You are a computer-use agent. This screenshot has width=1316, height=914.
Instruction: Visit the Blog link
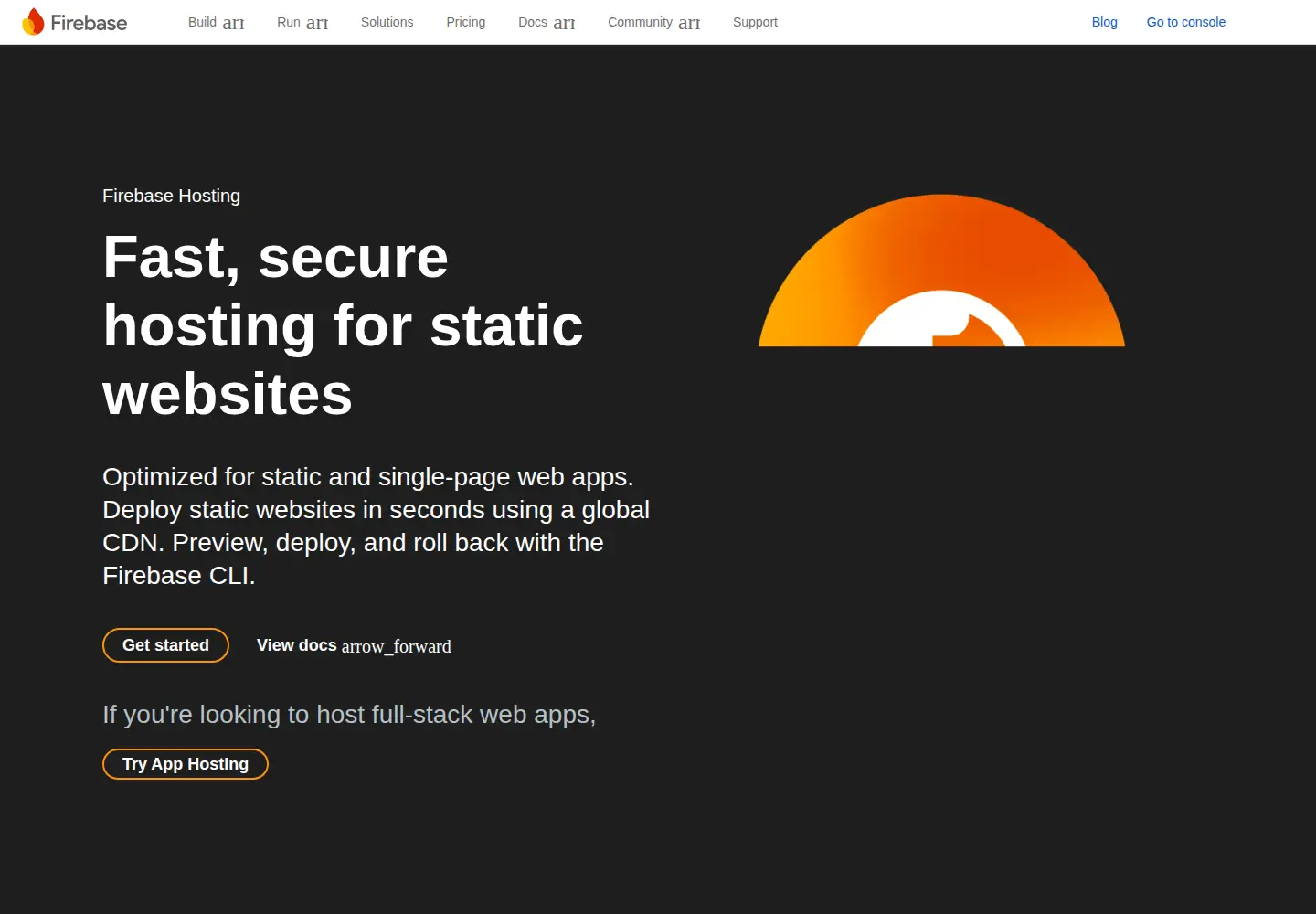[x=1105, y=22]
